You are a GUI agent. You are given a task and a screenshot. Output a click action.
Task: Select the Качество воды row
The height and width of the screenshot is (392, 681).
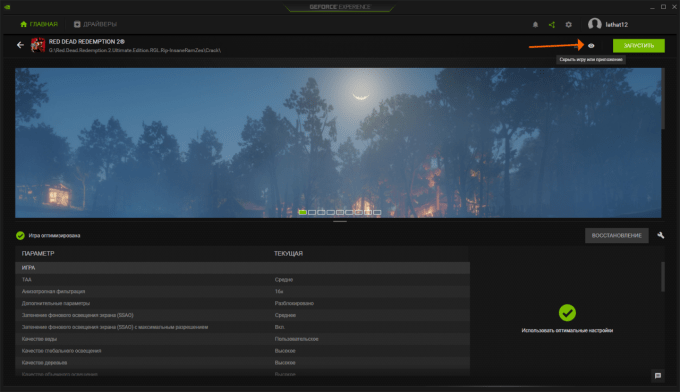tap(242, 339)
